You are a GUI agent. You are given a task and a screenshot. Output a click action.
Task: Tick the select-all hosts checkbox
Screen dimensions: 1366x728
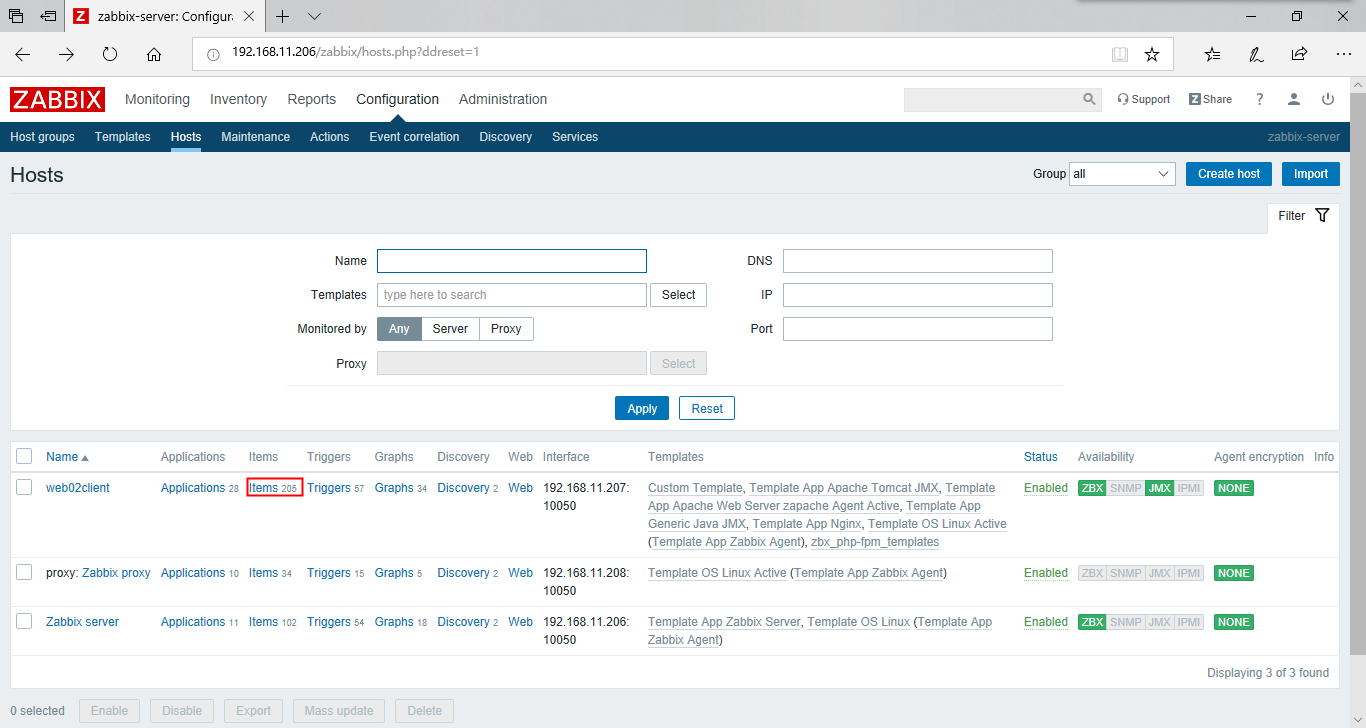tap(24, 457)
